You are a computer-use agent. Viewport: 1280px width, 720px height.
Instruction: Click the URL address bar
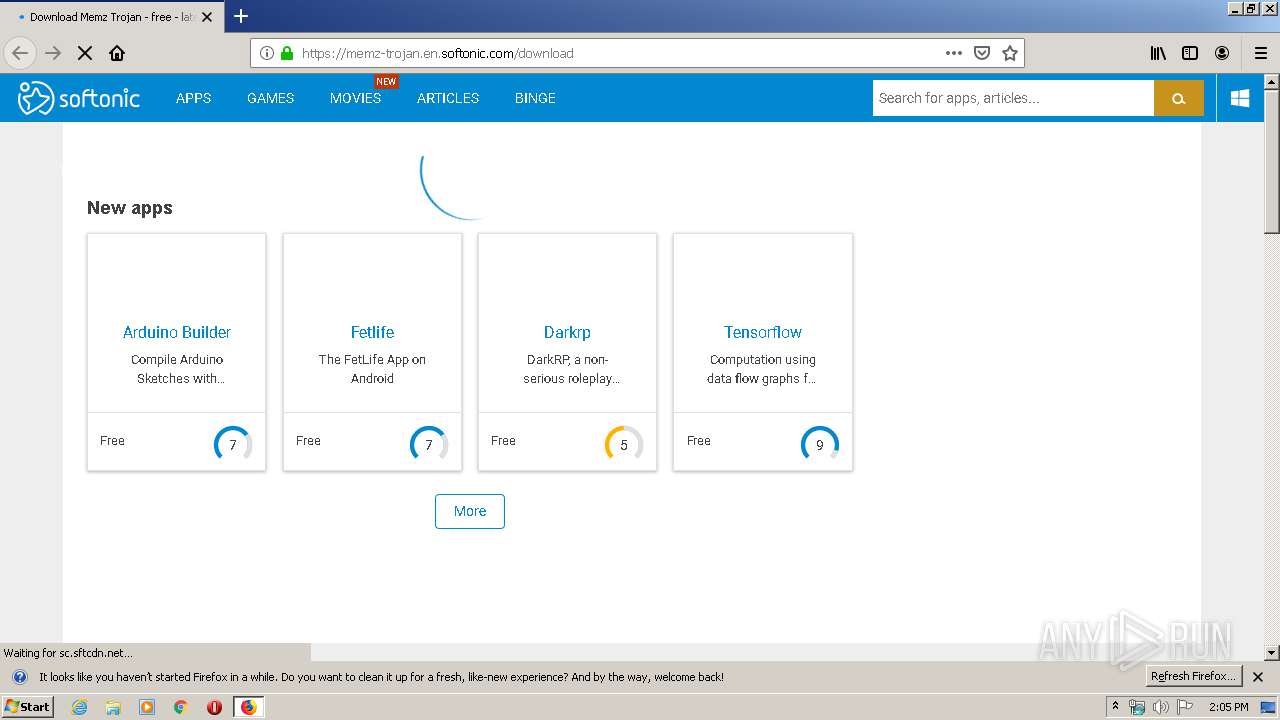(x=620, y=53)
